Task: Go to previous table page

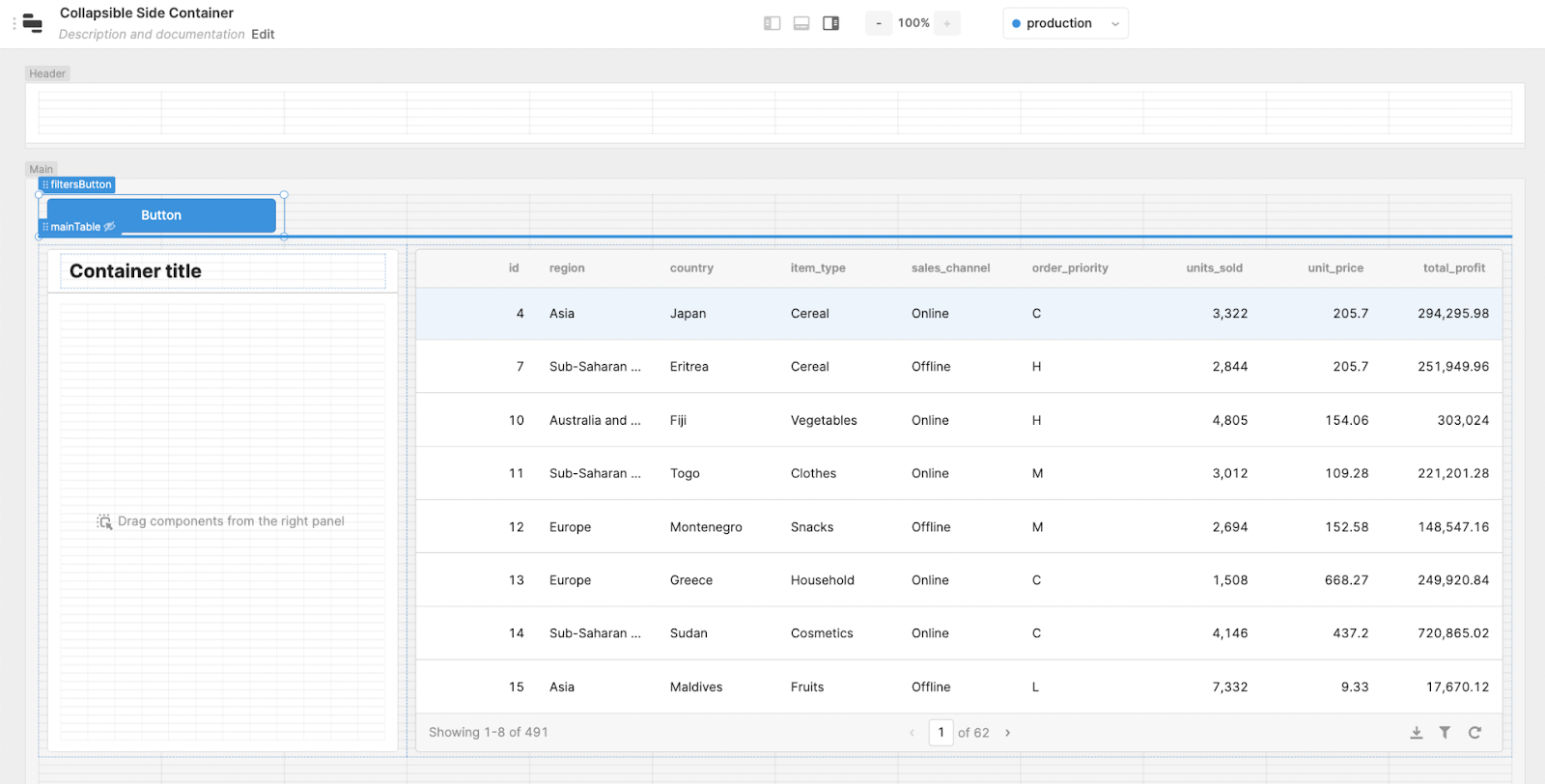Action: 912,733
